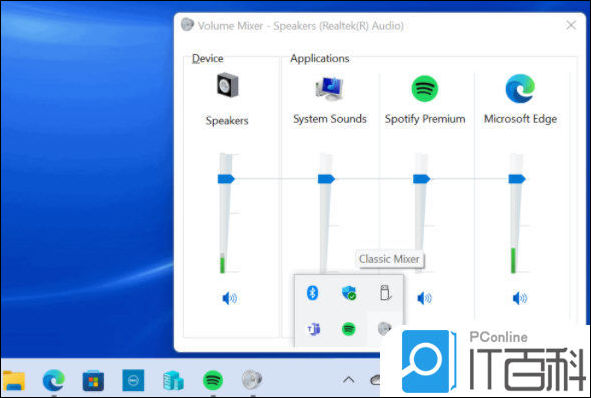Adjust the Spotify Premium volume slider handle
The image size is (591, 398).
(421, 179)
